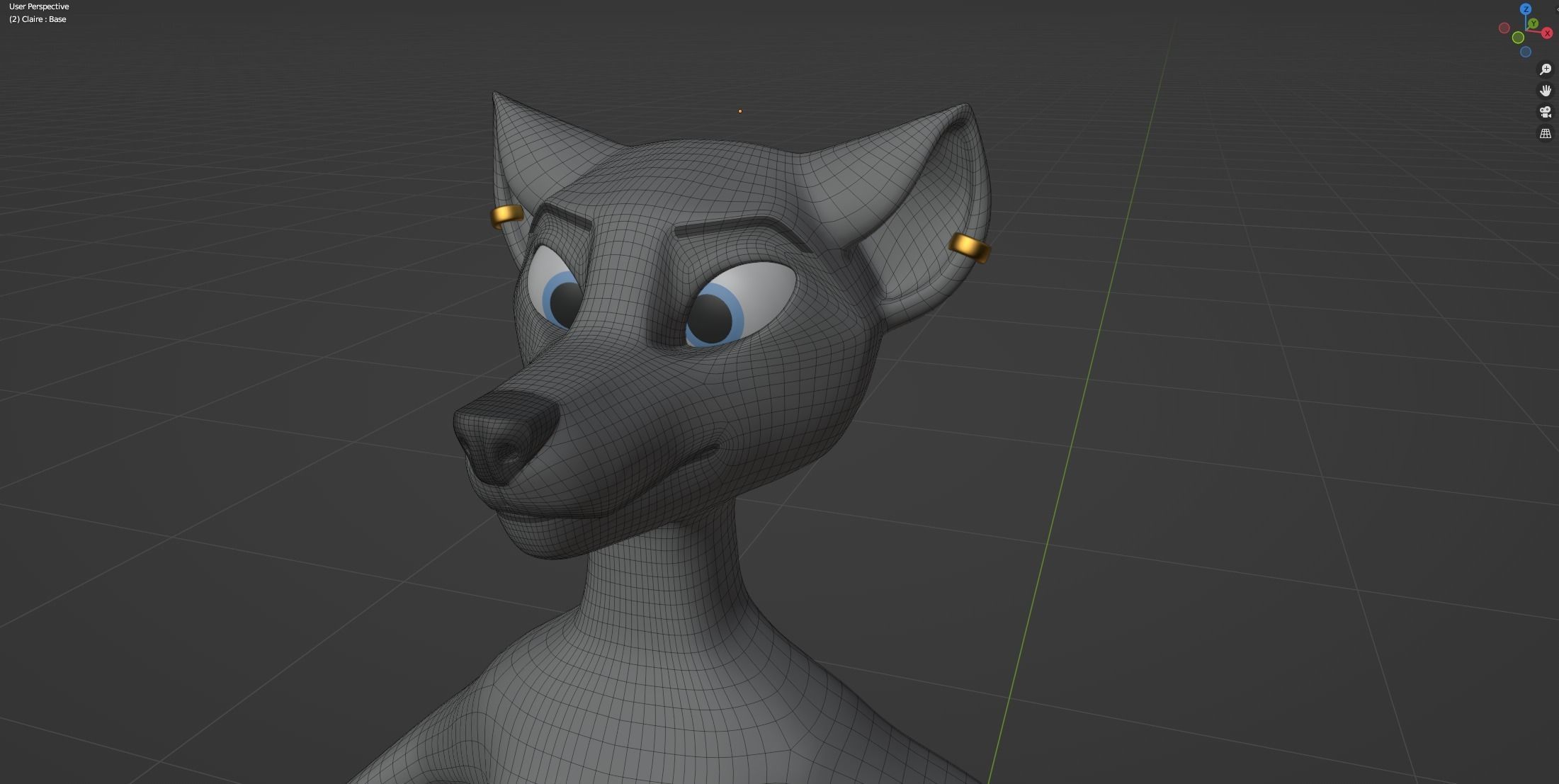Click the 'User Perspective' viewport label

point(39,6)
